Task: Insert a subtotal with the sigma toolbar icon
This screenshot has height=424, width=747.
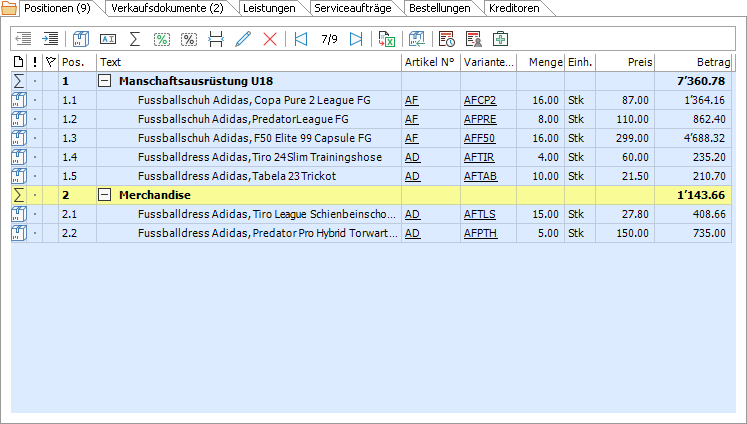Action: [135, 39]
